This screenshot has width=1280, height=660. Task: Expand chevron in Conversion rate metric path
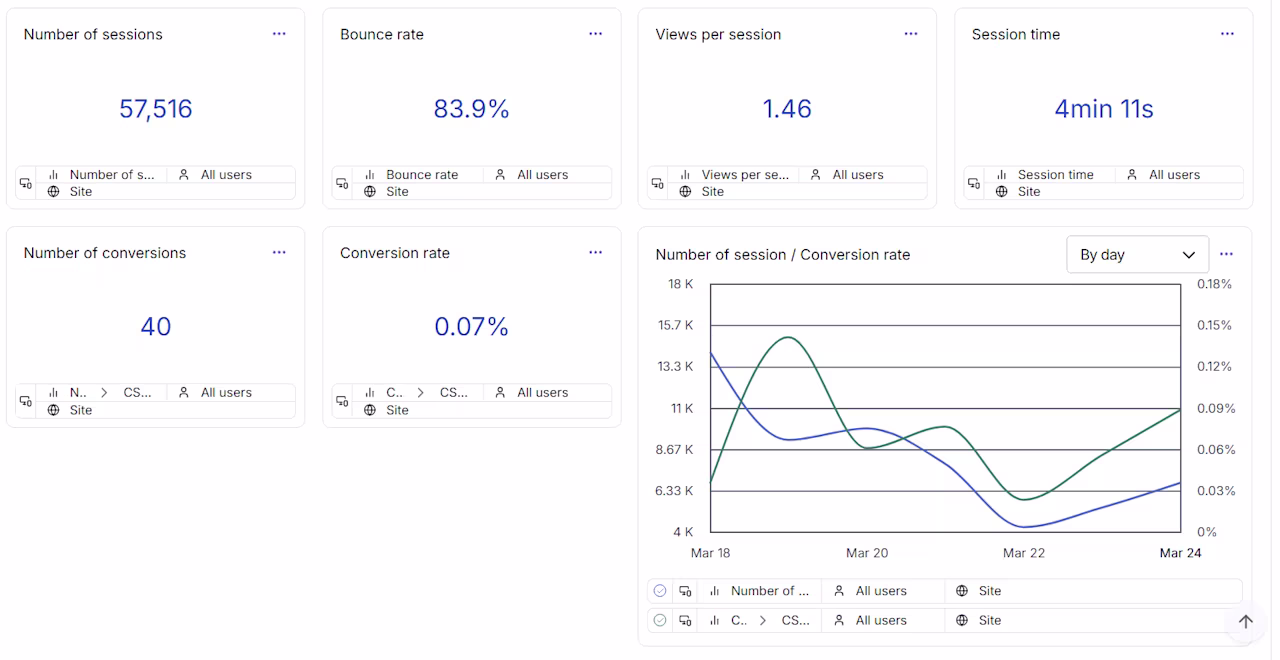click(x=420, y=393)
